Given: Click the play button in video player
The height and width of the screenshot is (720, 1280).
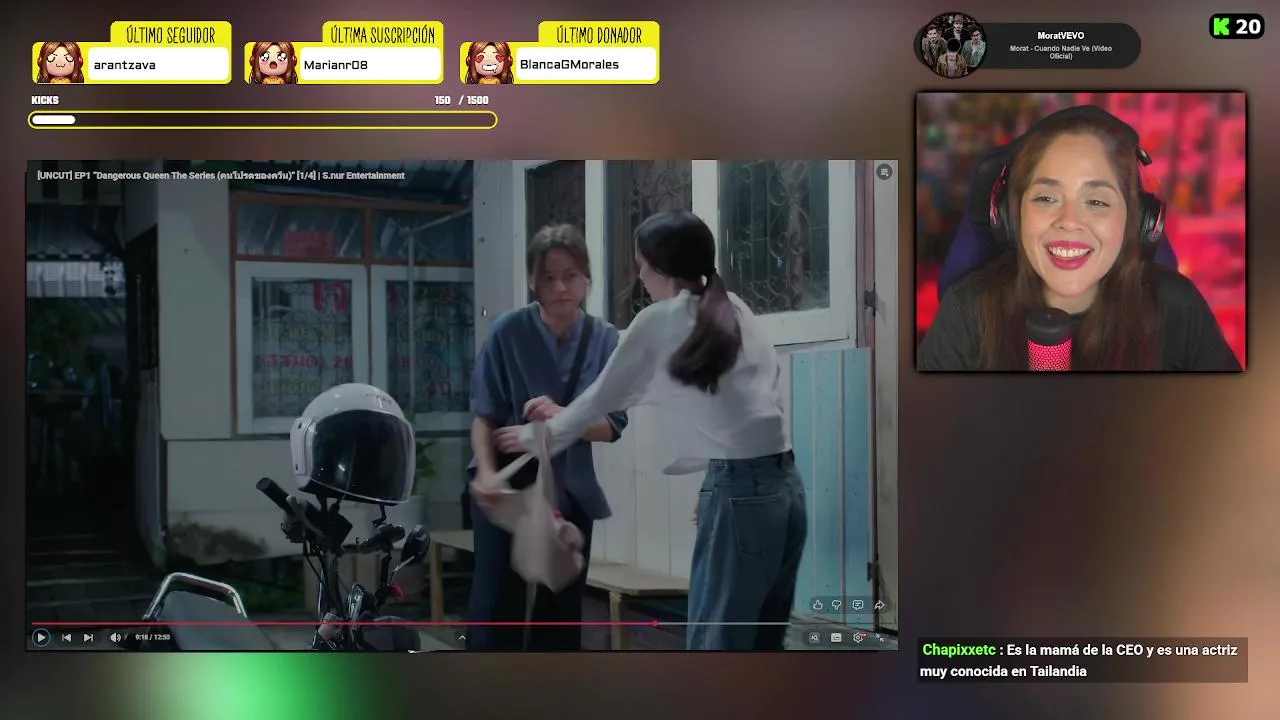Looking at the screenshot, I should 41,637.
